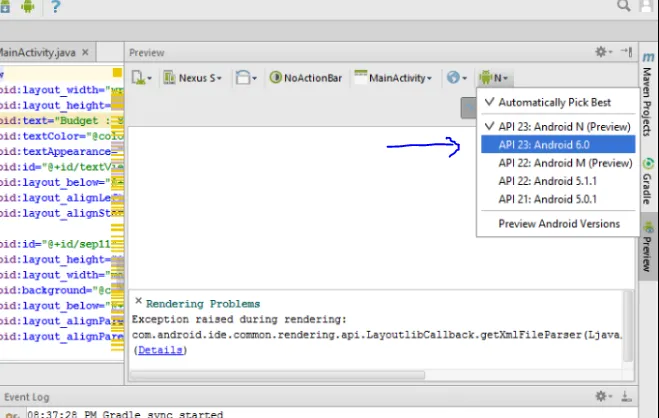Choose device from Nexus S dropdown
The height and width of the screenshot is (418, 659).
click(x=192, y=78)
